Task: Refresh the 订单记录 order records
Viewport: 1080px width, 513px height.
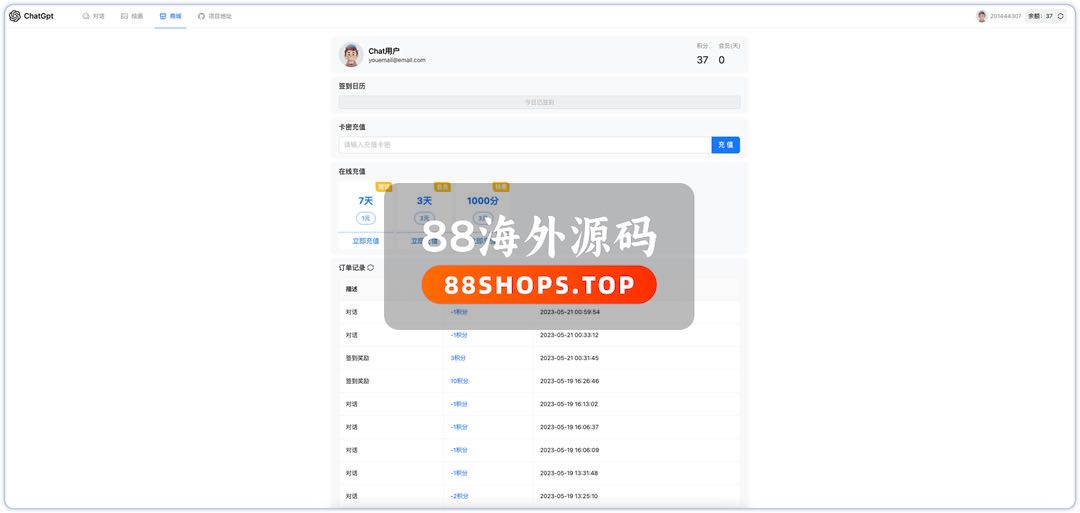Action: [371, 268]
